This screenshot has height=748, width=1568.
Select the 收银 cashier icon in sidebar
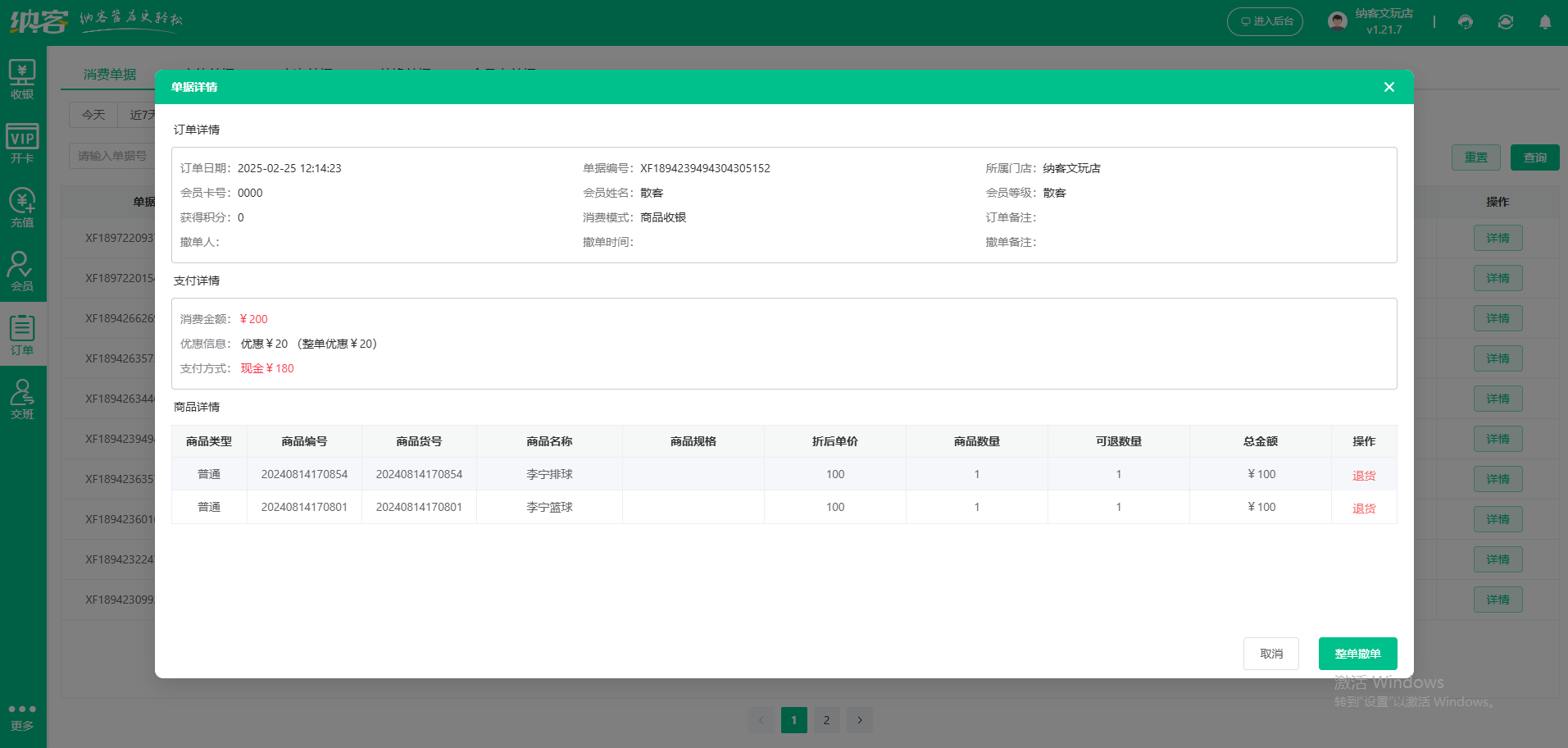coord(22,76)
